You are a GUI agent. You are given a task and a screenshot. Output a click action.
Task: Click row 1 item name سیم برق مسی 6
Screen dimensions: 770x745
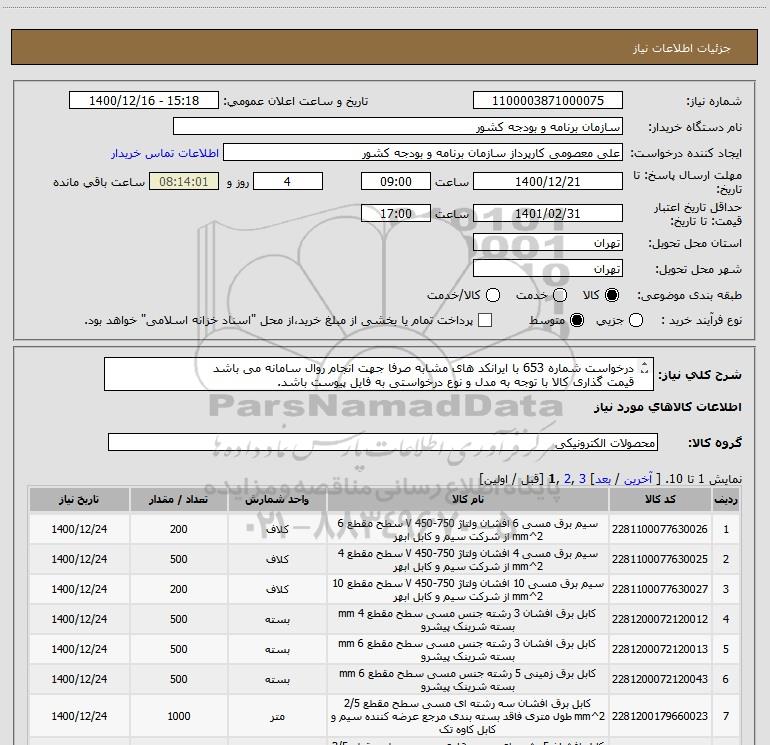pyautogui.click(x=468, y=530)
